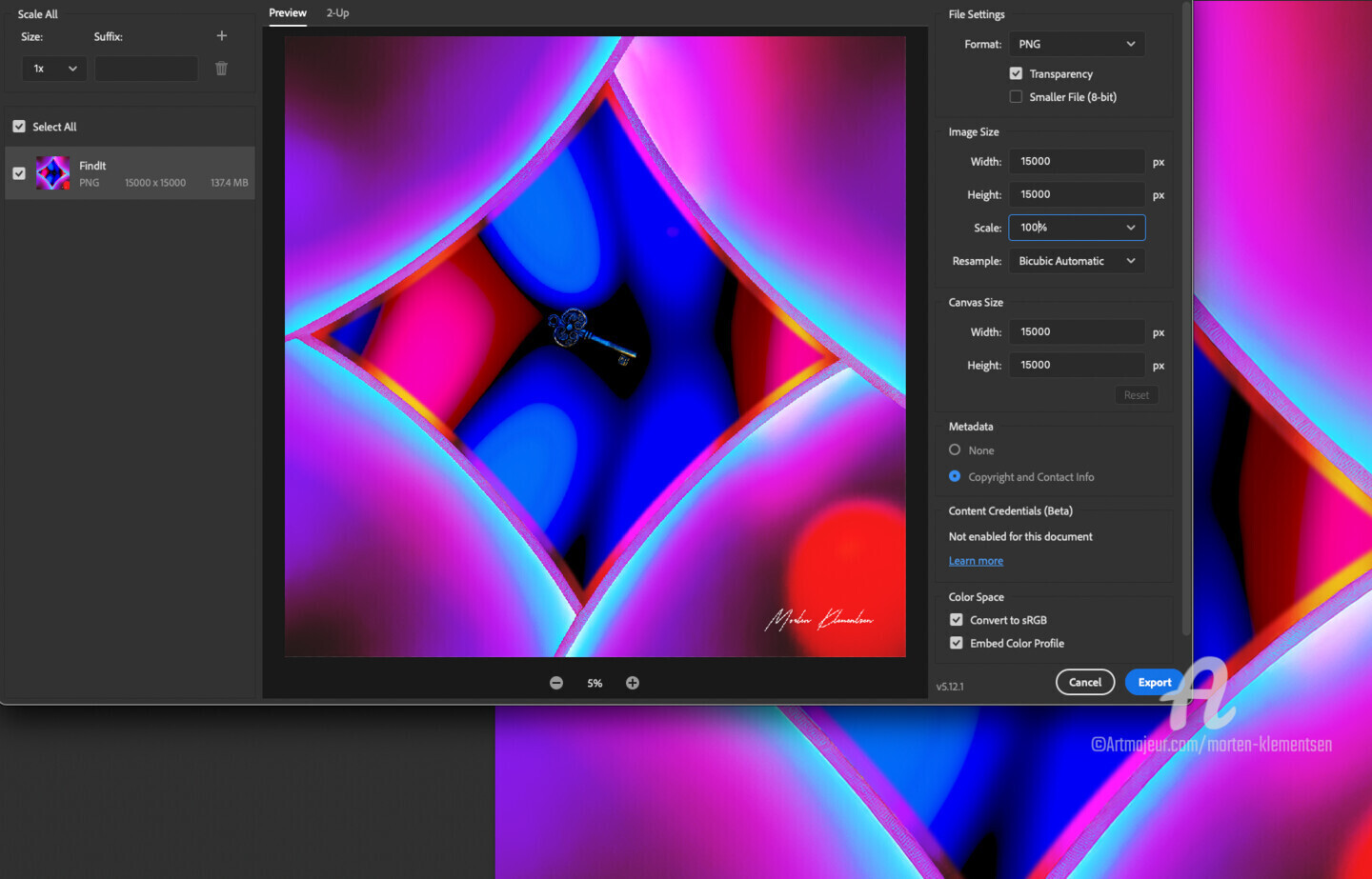Click the 'v5.12.1' version label

click(x=950, y=687)
